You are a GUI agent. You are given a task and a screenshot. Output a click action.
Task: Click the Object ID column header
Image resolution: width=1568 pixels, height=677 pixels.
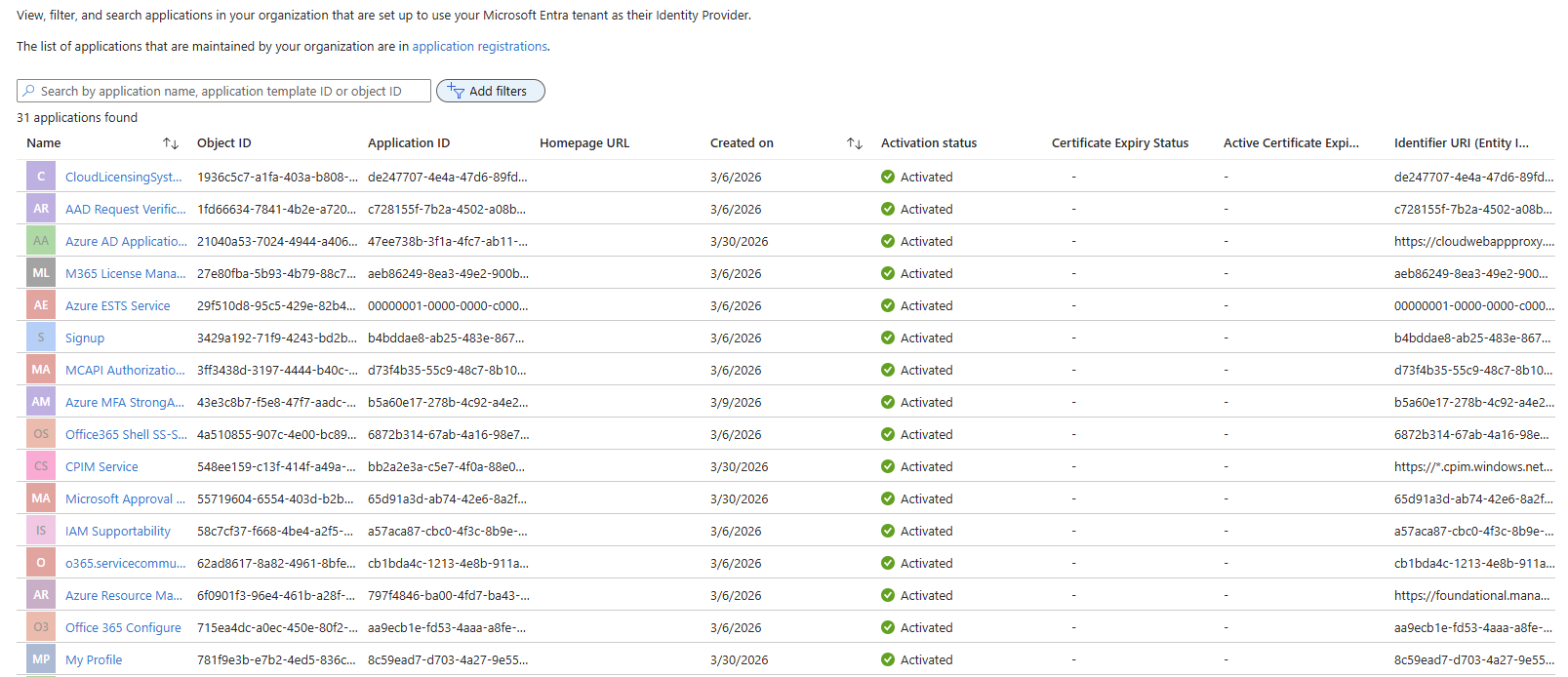(x=223, y=142)
